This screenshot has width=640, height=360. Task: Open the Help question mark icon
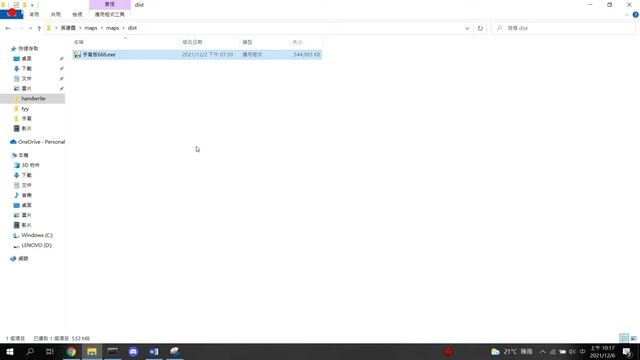pos(635,14)
